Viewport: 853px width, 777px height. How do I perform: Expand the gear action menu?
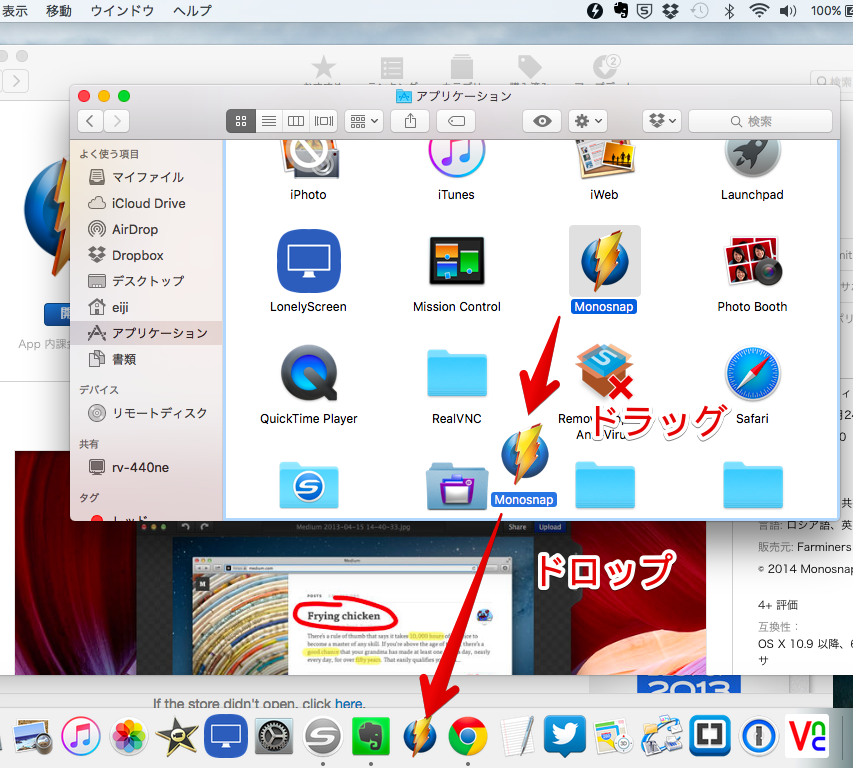click(x=587, y=121)
